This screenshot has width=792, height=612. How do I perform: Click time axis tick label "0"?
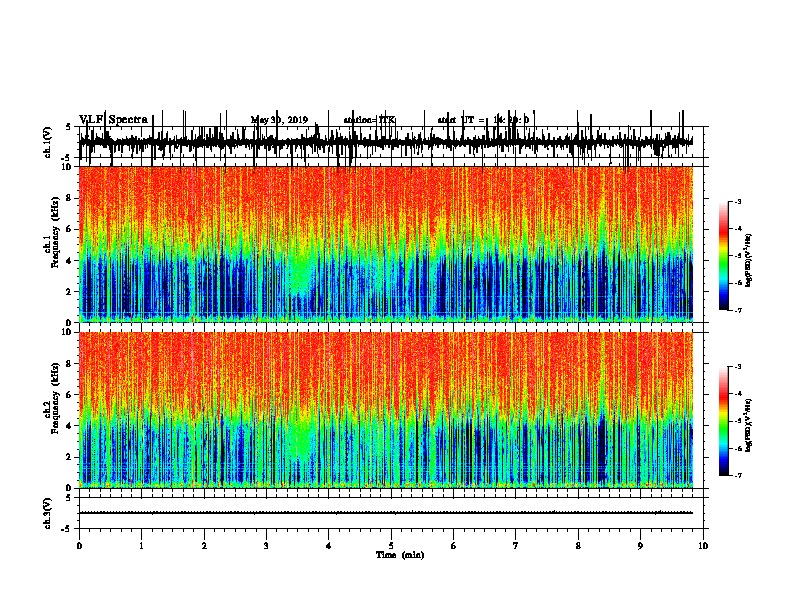click(x=79, y=546)
